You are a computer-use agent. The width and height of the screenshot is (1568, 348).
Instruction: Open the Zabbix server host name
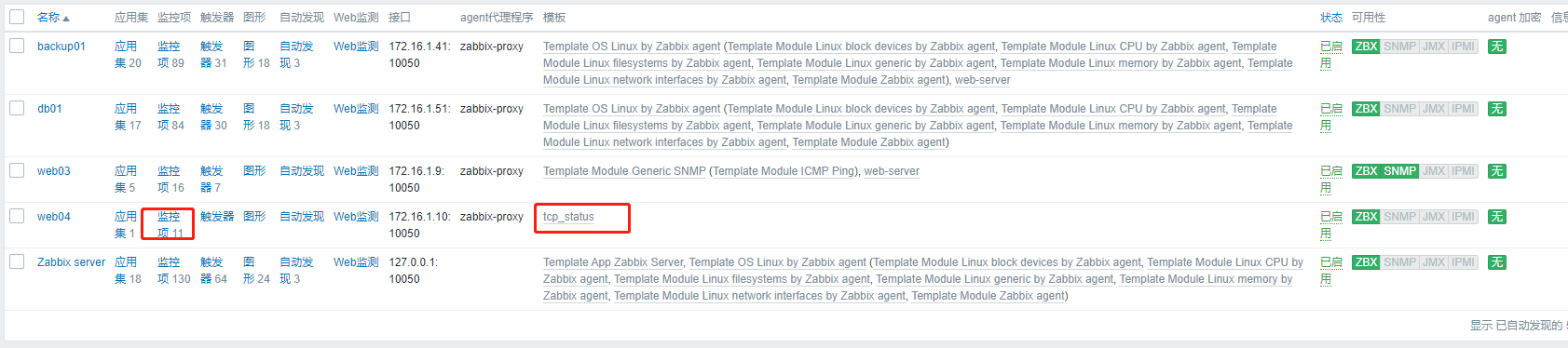click(x=71, y=262)
